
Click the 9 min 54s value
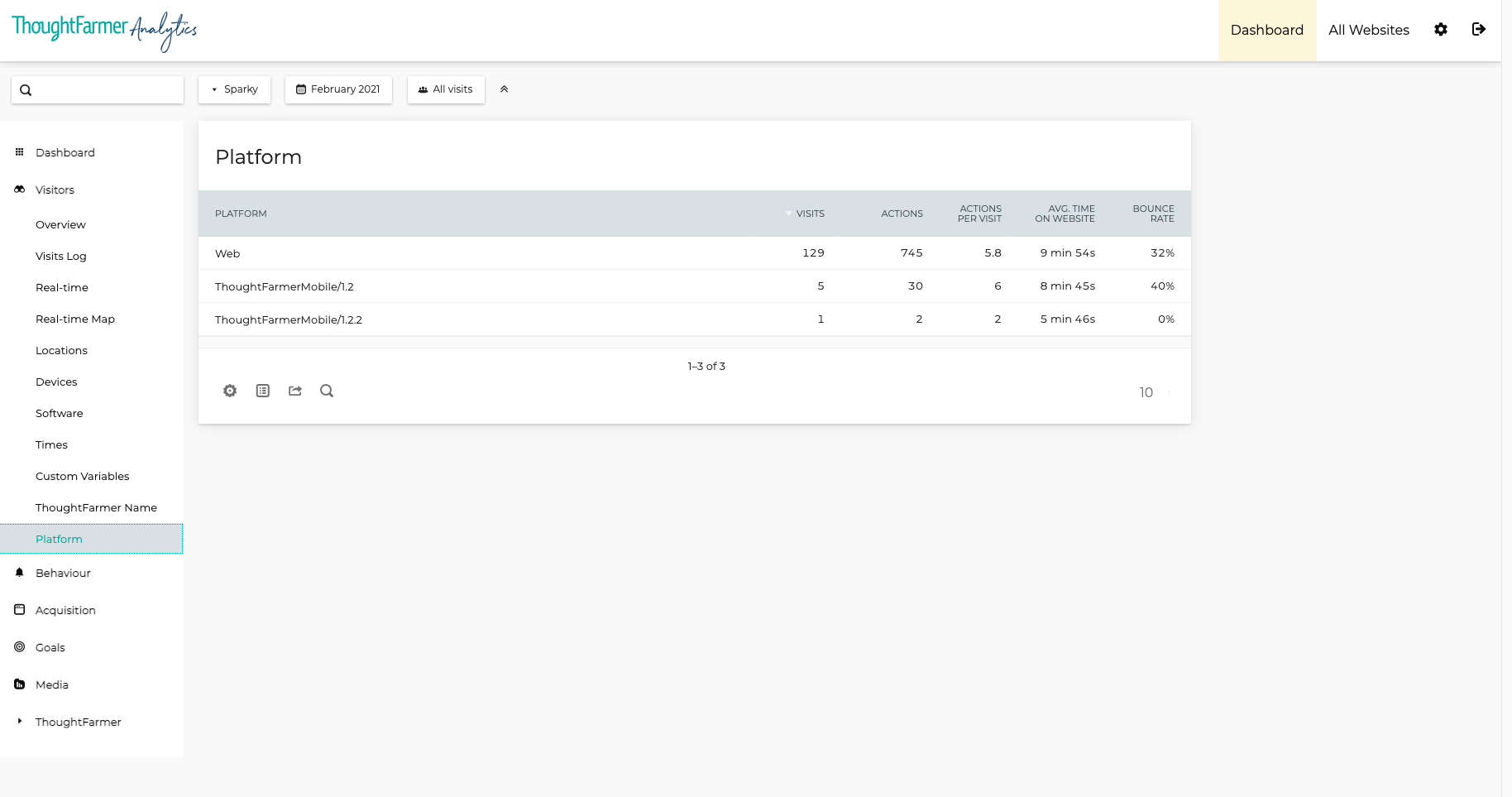pyautogui.click(x=1068, y=253)
